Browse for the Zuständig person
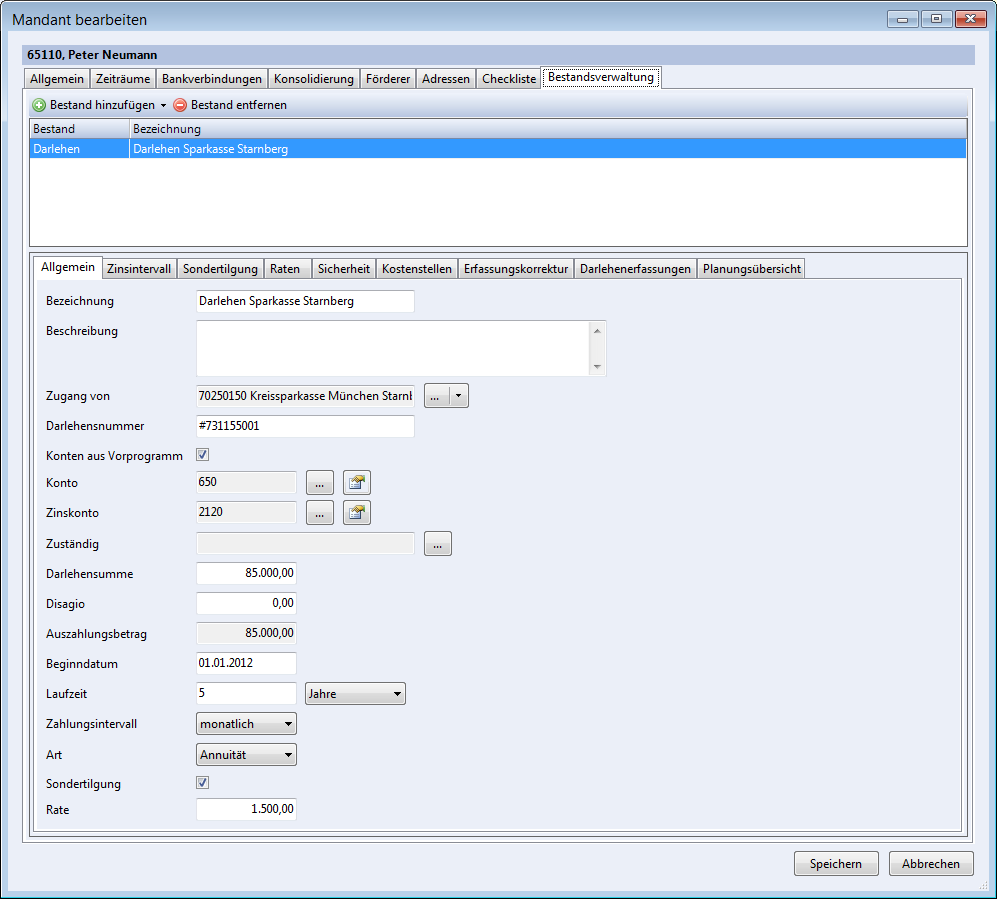This screenshot has width=997, height=899. [x=438, y=544]
